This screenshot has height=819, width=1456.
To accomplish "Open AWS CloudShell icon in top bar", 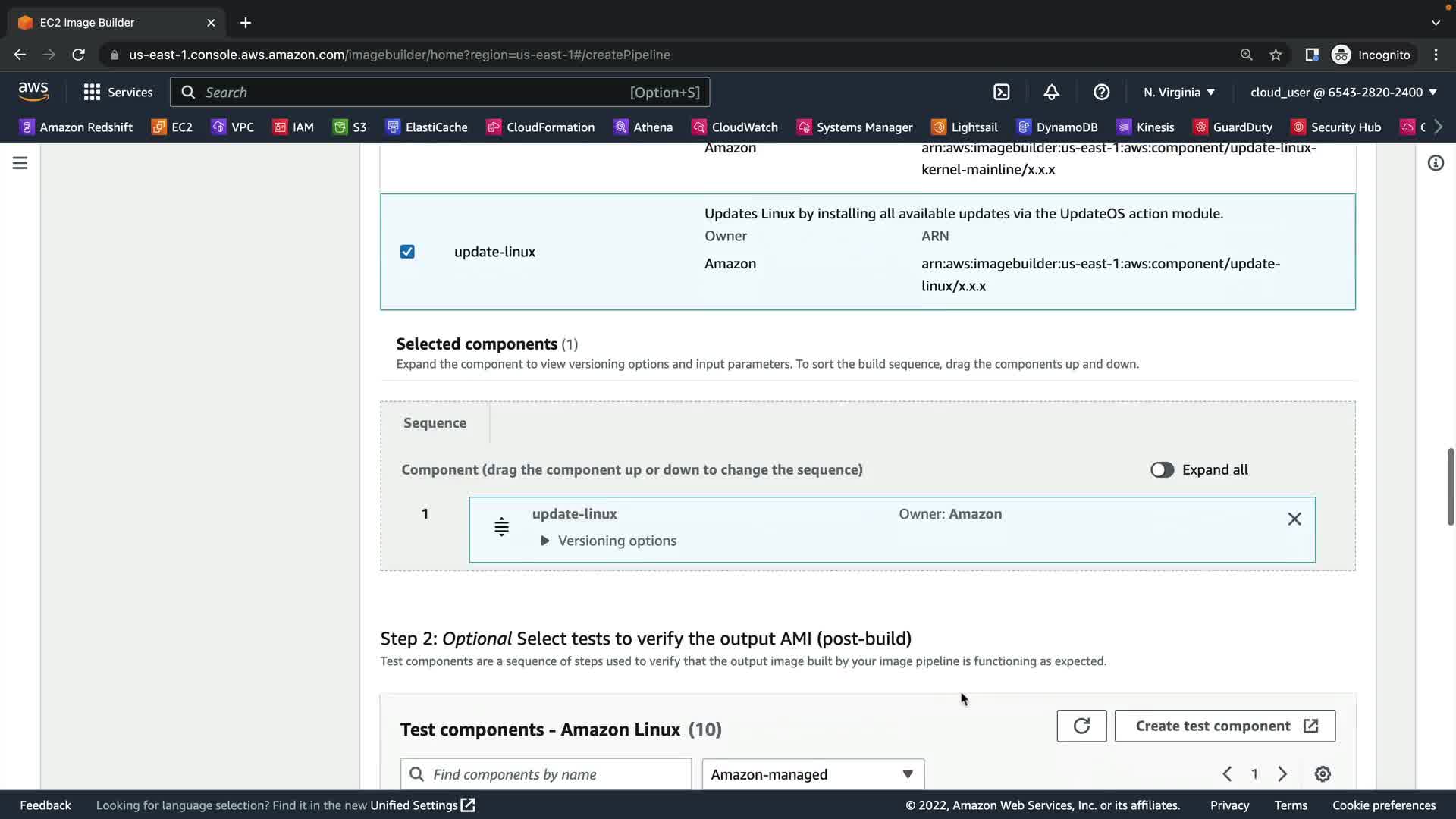I will coord(1002,92).
